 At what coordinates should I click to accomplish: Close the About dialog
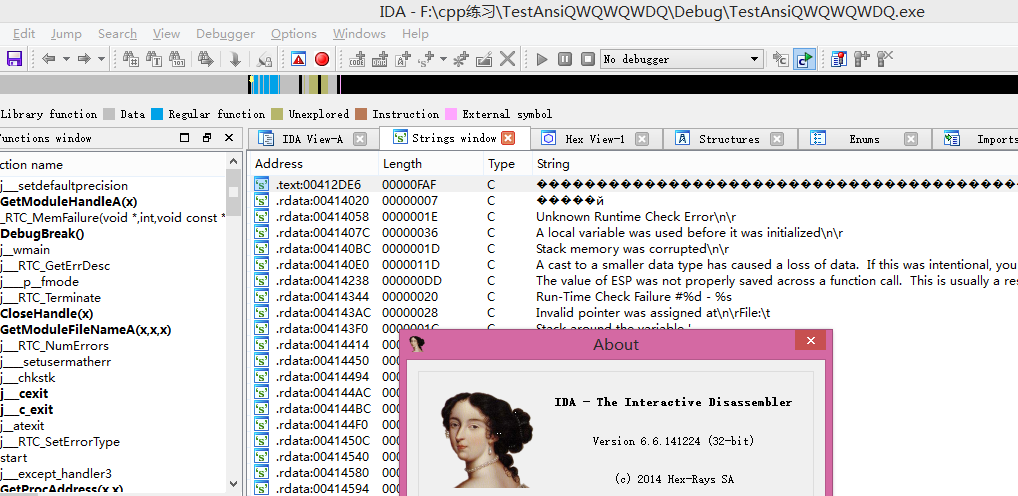pyautogui.click(x=810, y=341)
